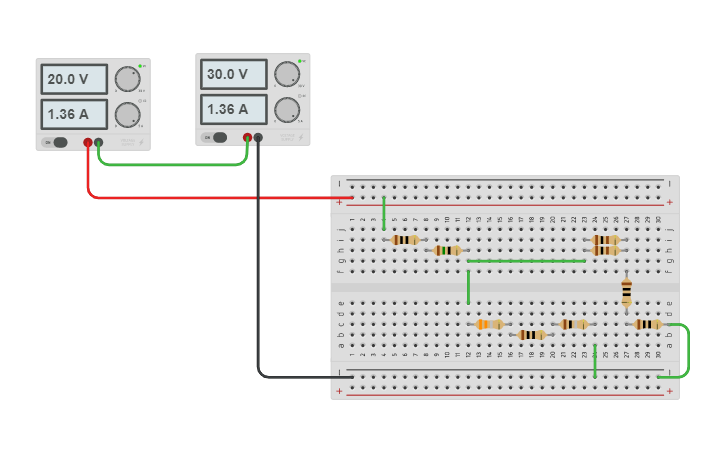Click the red positive terminal of the 20.0 V supply
725x453 pixels.
88,143
